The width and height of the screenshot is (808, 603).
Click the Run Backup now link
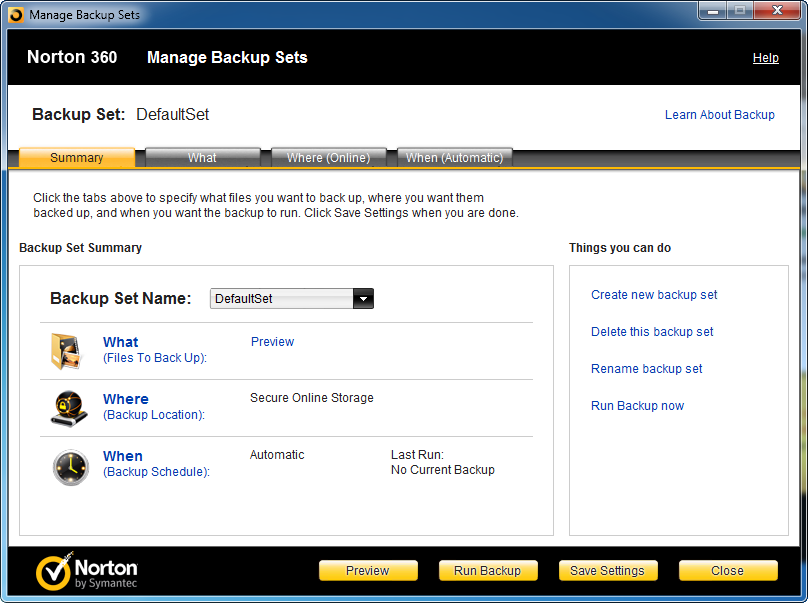pyautogui.click(x=637, y=406)
